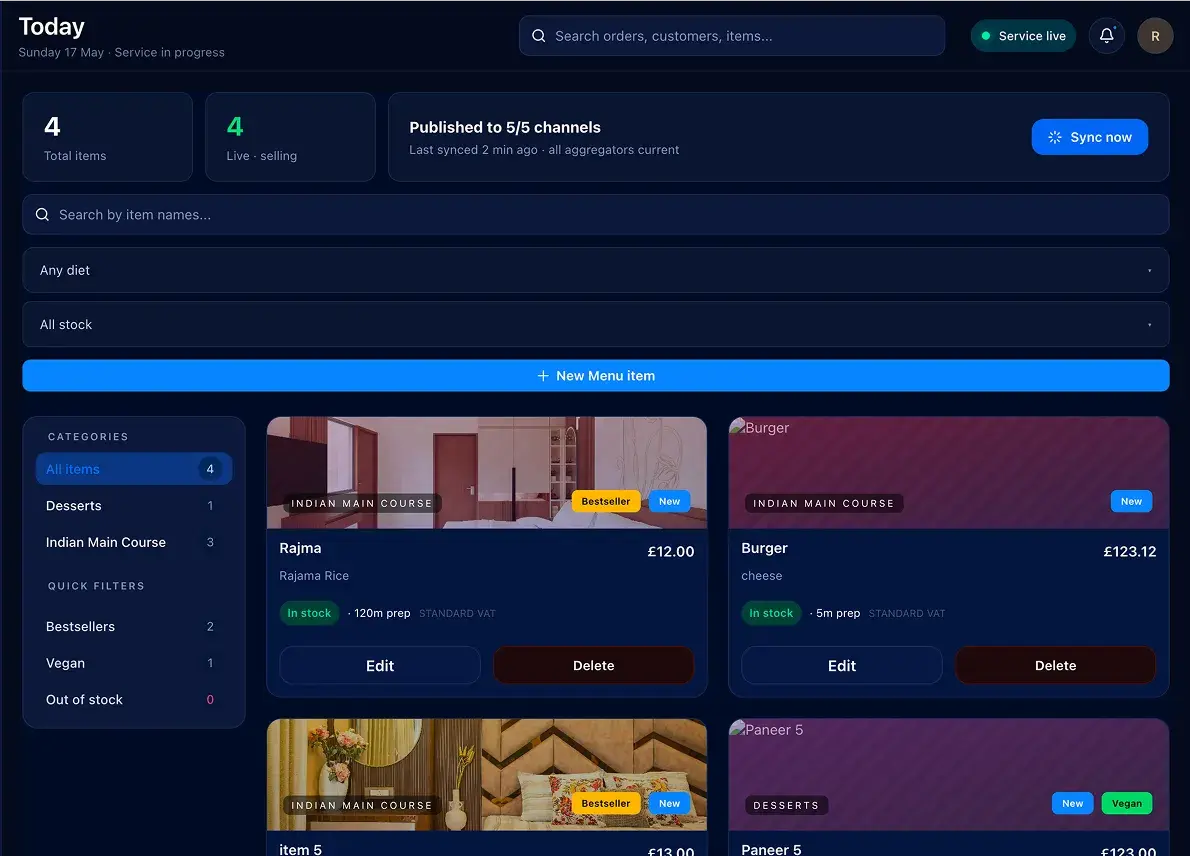Viewport: 1190px width, 856px height.
Task: Click the DESSERTS label on Paneer 5 card
Action: (785, 805)
